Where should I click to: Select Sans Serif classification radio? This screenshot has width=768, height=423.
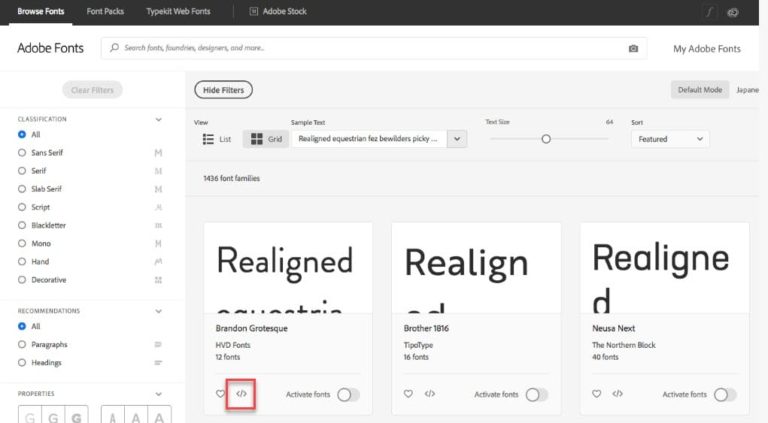[x=22, y=153]
